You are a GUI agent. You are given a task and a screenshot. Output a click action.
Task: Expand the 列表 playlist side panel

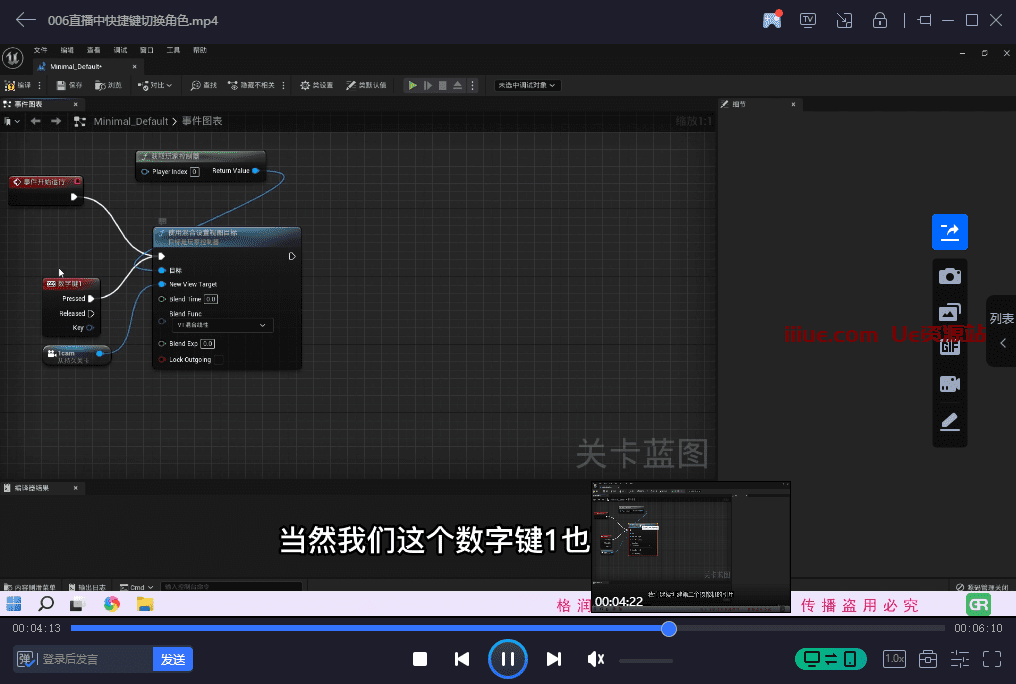[x=1002, y=331]
